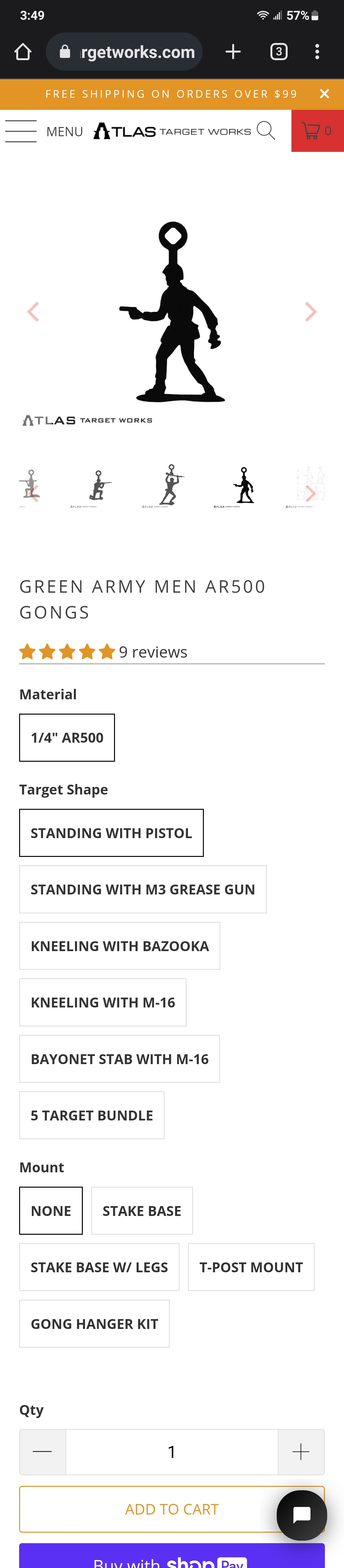
Task: Select the T-Post Mount option
Action: tap(251, 1267)
